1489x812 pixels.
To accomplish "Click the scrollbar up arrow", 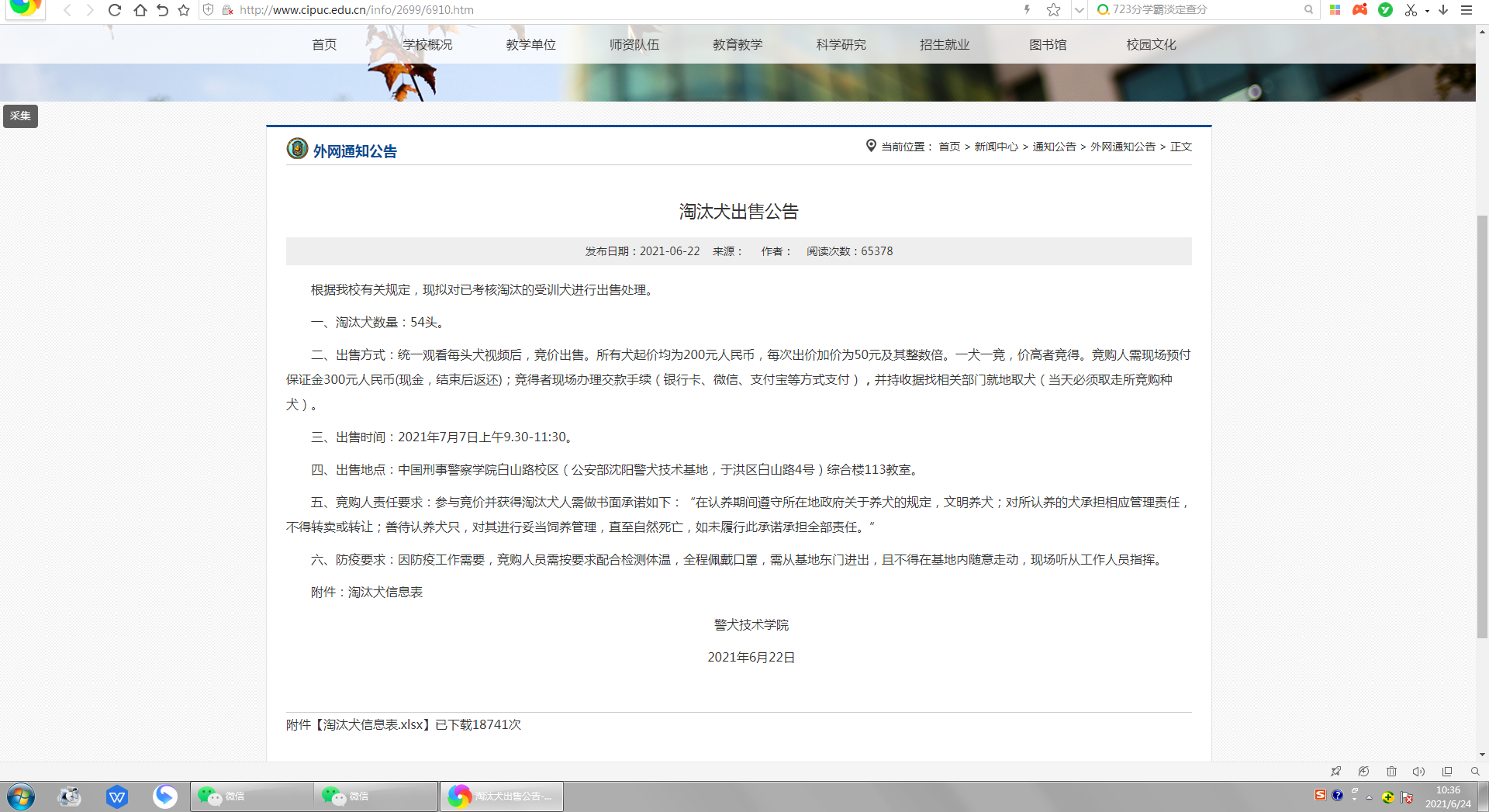I will pyautogui.click(x=1482, y=32).
